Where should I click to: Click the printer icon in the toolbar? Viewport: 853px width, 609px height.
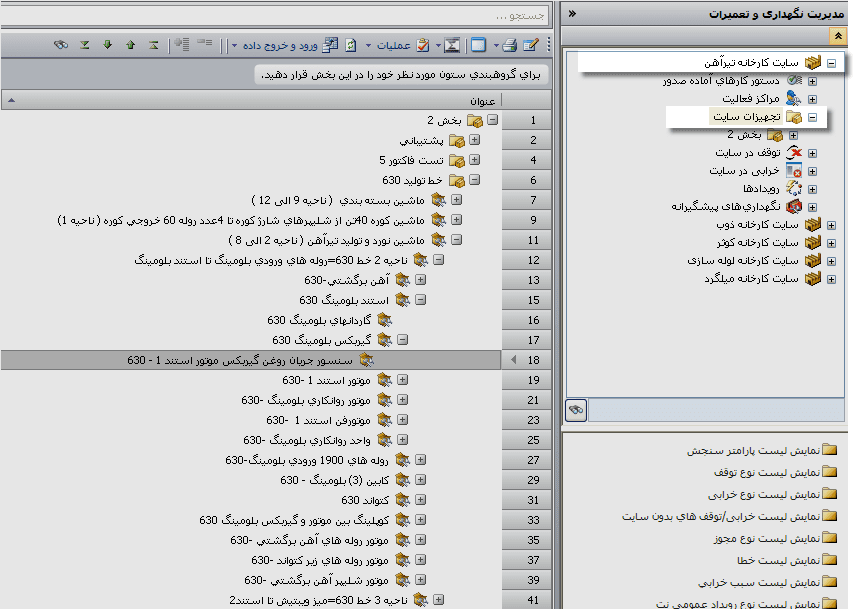coord(508,45)
